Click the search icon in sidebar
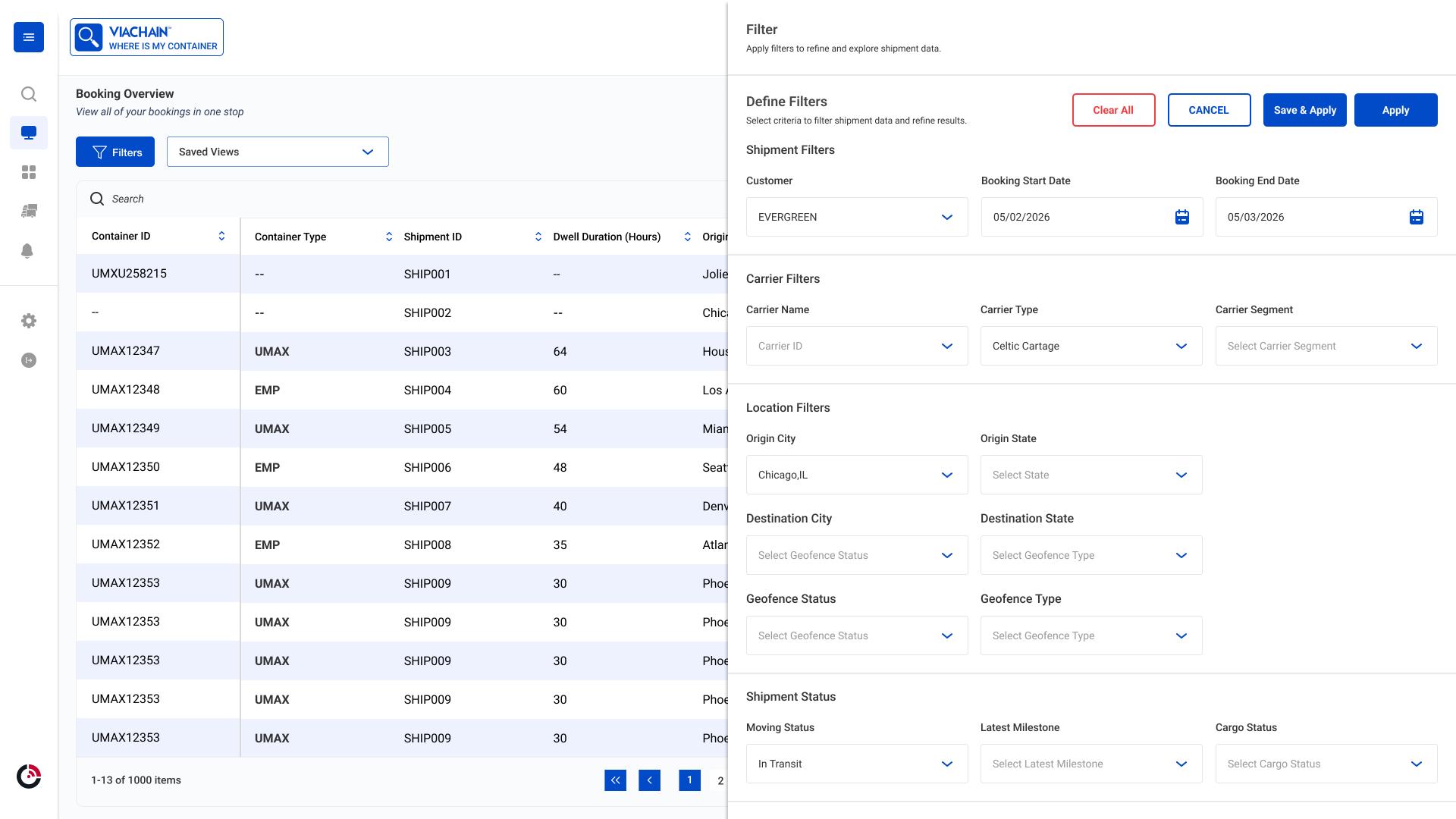 (x=29, y=94)
